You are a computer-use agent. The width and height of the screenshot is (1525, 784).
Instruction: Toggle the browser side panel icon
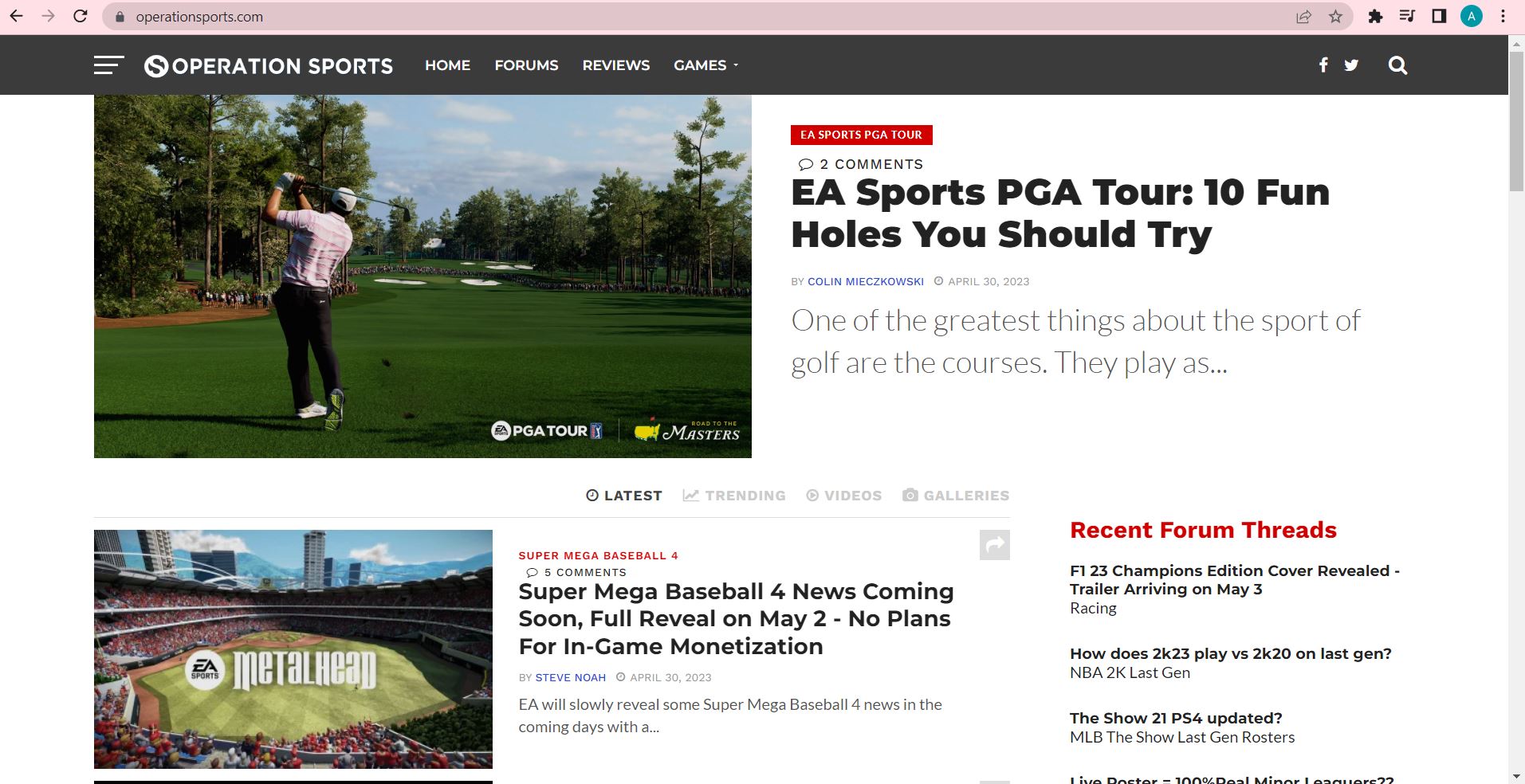pyautogui.click(x=1439, y=16)
